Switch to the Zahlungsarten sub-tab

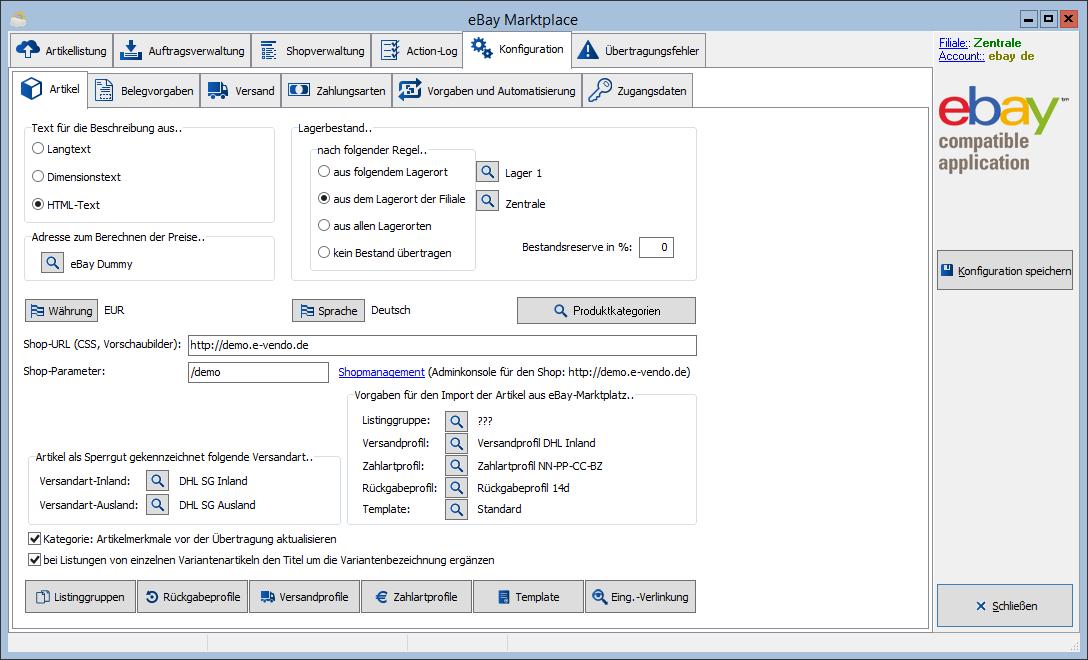(337, 90)
